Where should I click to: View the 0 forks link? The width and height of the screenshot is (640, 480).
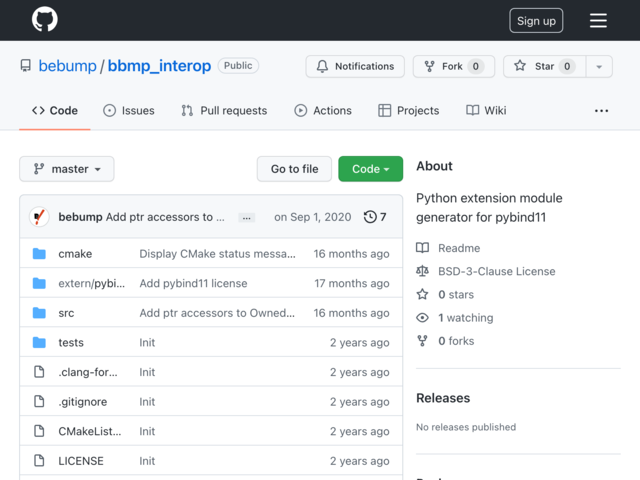456,341
